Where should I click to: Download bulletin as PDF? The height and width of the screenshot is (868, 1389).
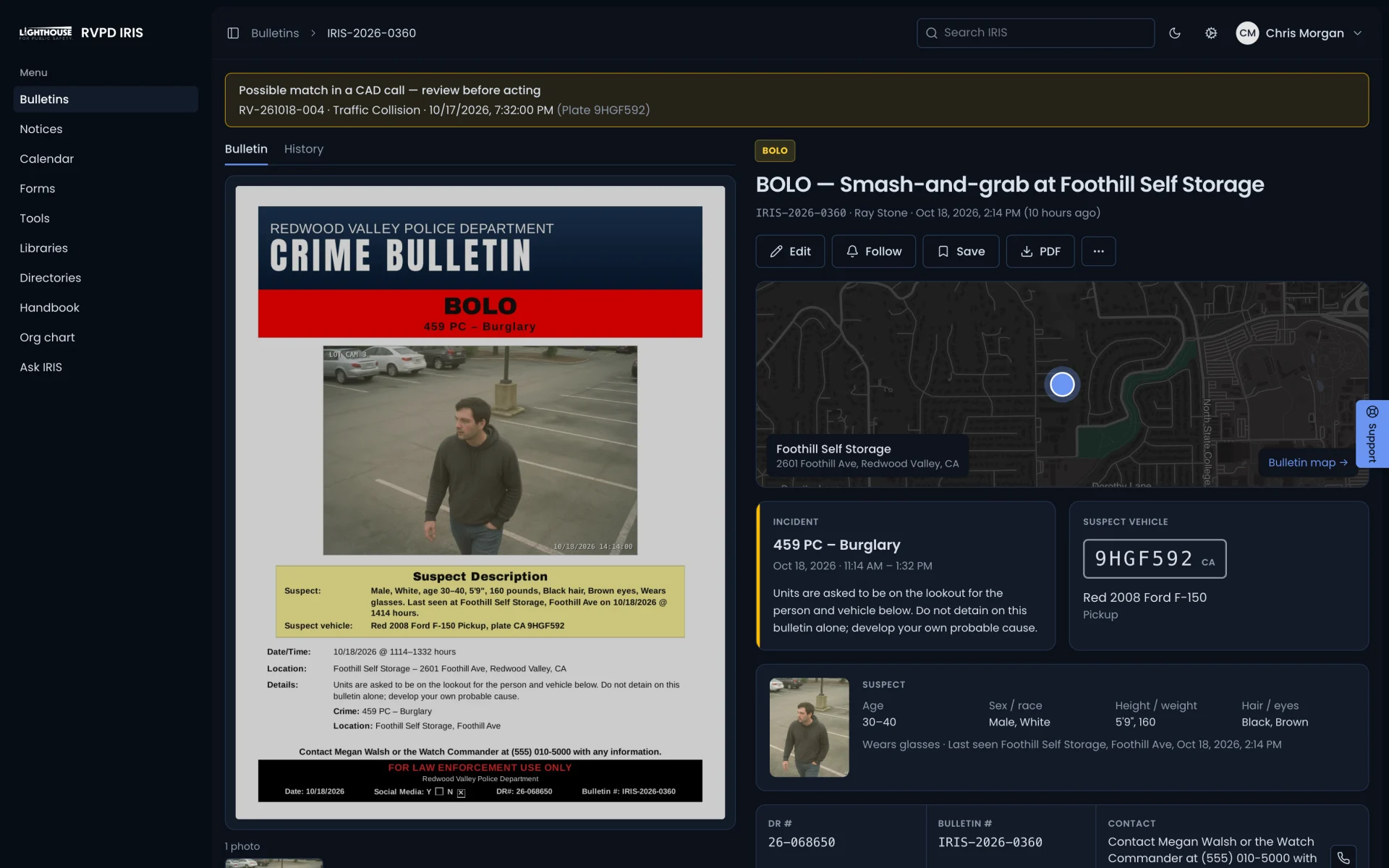click(1040, 251)
